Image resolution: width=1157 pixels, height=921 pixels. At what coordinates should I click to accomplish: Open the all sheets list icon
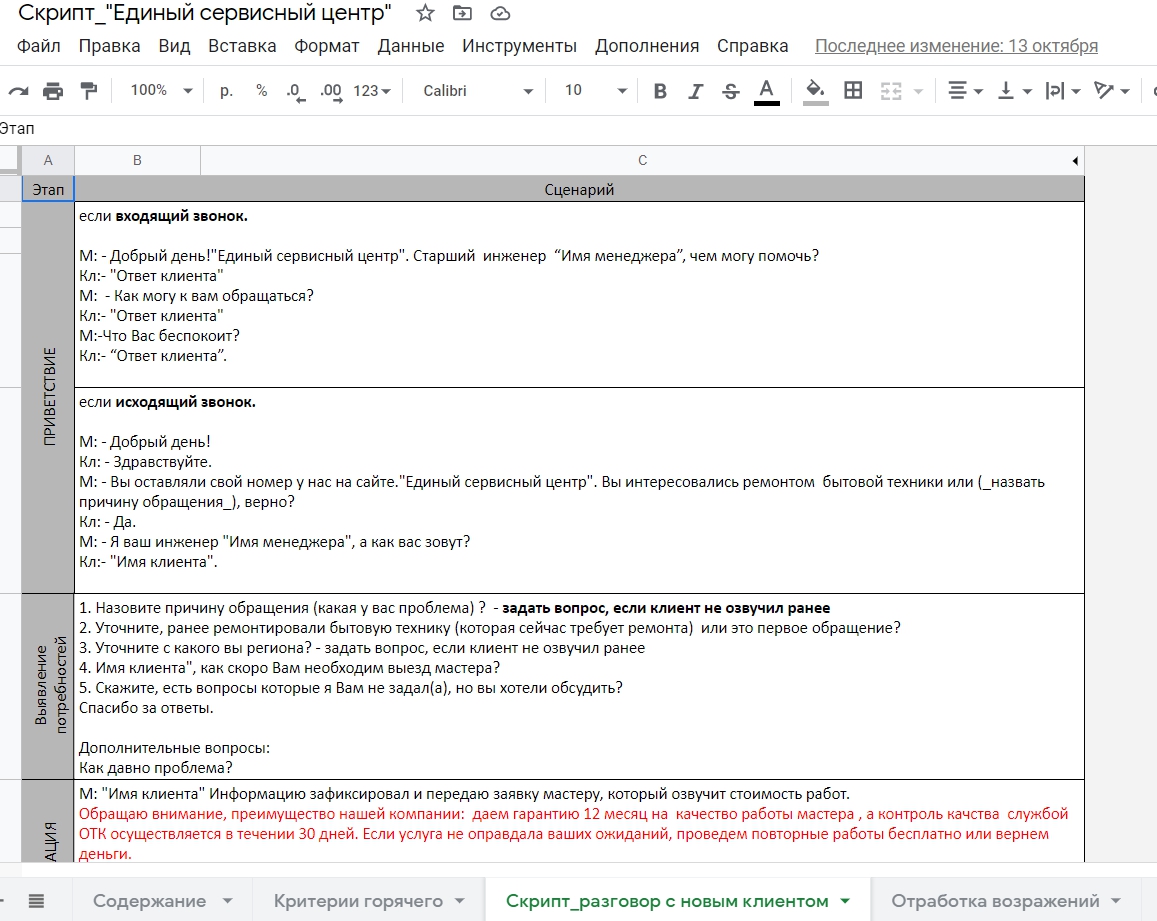pos(37,901)
